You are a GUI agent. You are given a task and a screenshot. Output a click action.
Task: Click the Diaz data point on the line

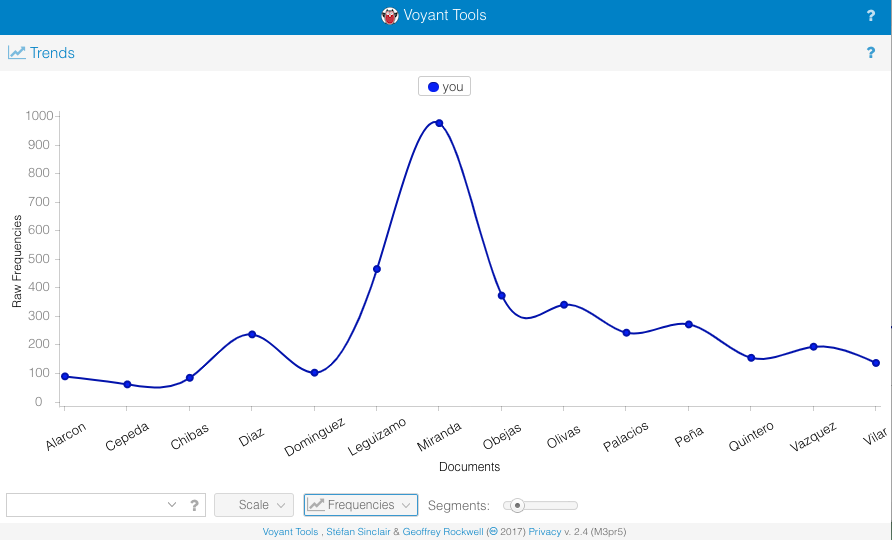tap(252, 335)
